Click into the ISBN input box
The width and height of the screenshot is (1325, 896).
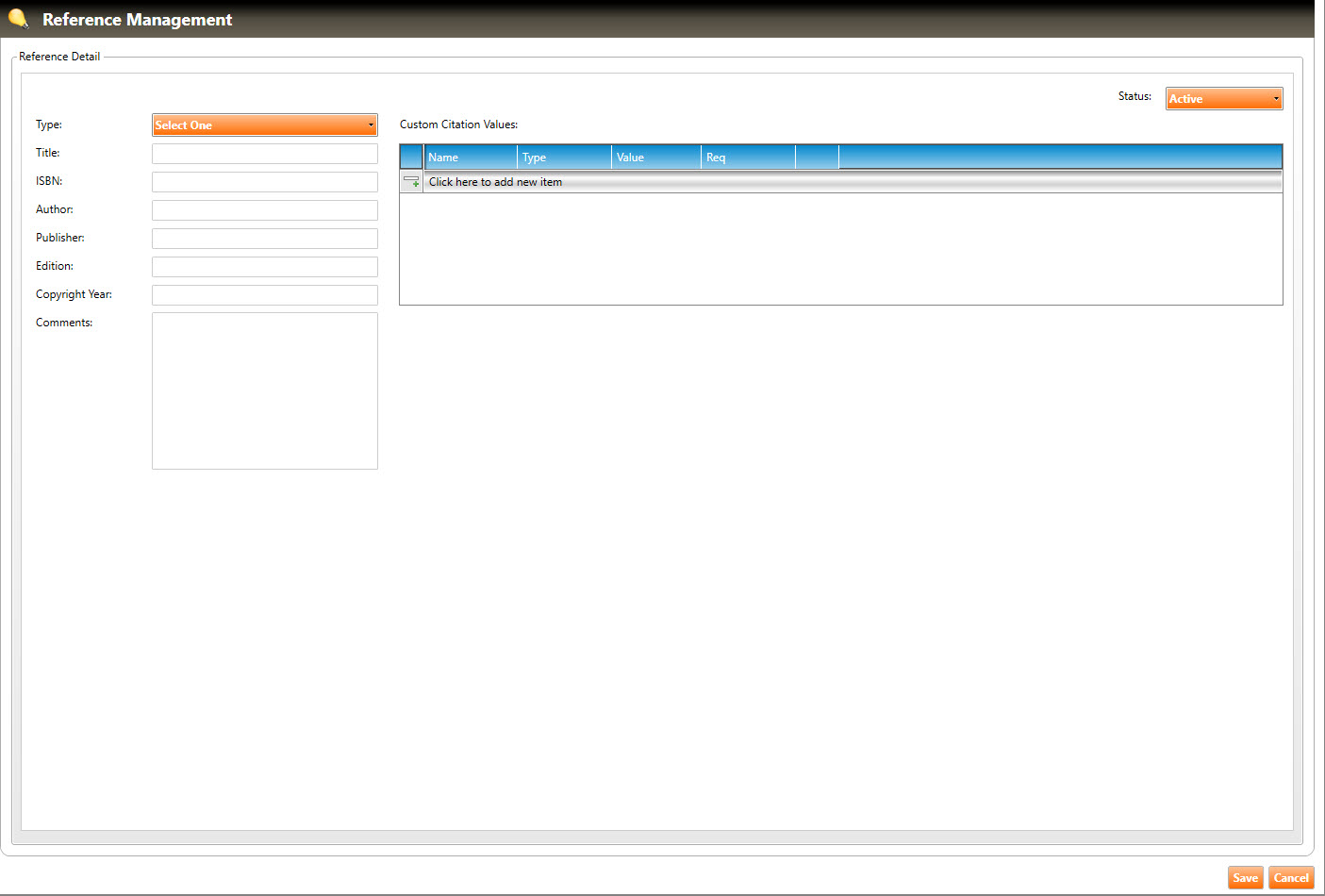tap(264, 181)
